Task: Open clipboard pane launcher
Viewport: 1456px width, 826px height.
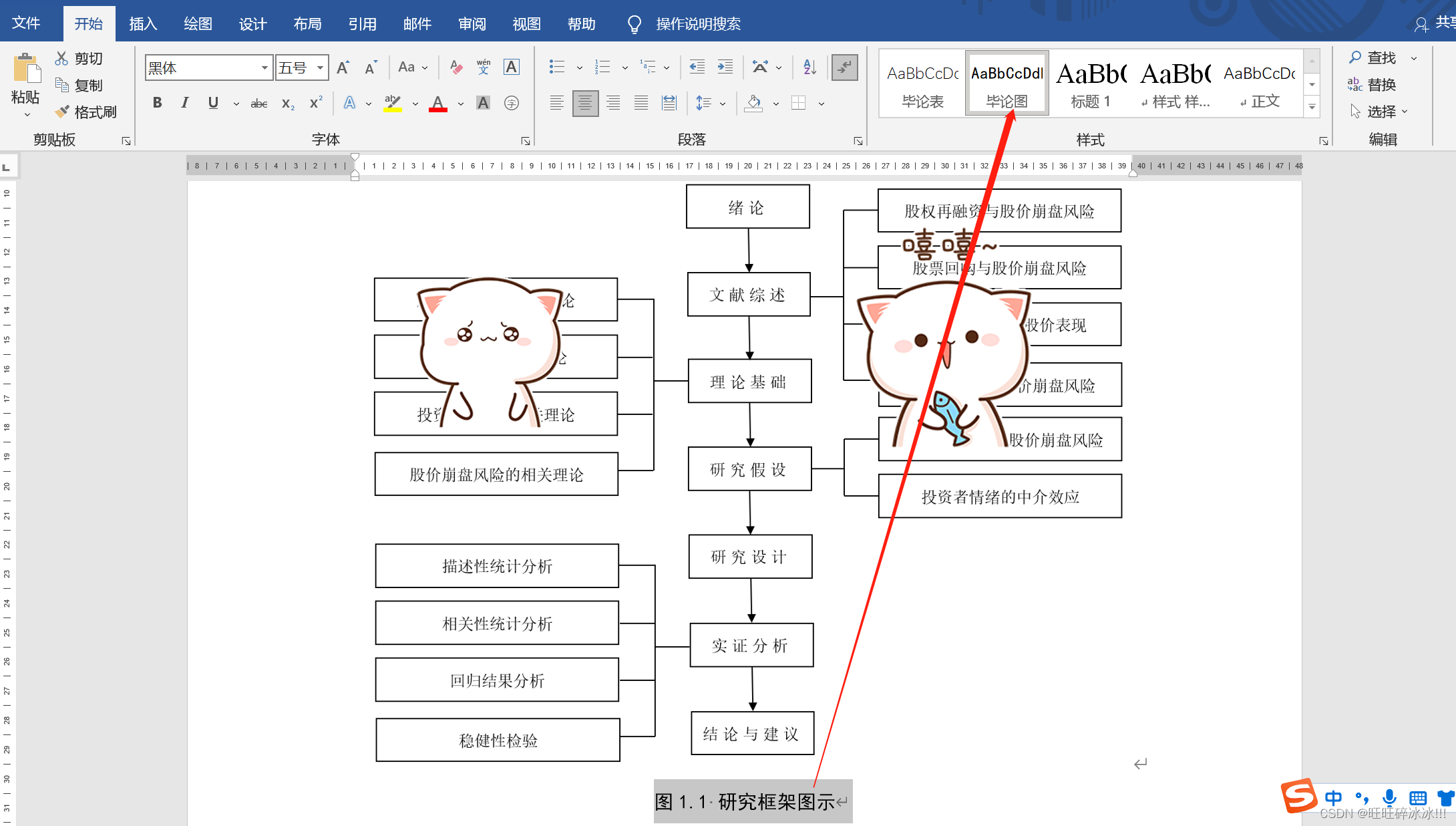Action: (126, 141)
